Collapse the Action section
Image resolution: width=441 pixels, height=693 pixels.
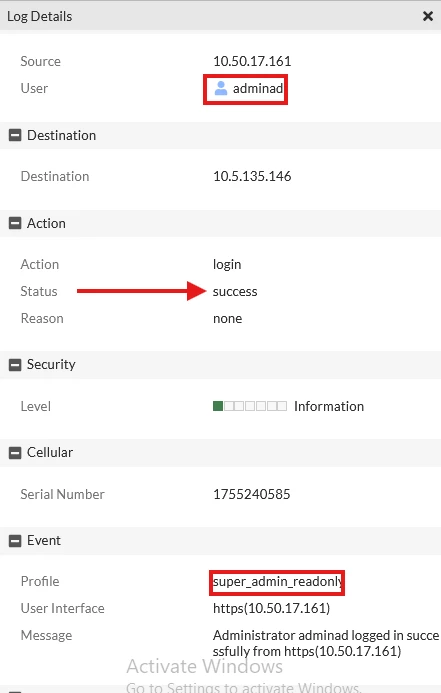pyautogui.click(x=15, y=223)
